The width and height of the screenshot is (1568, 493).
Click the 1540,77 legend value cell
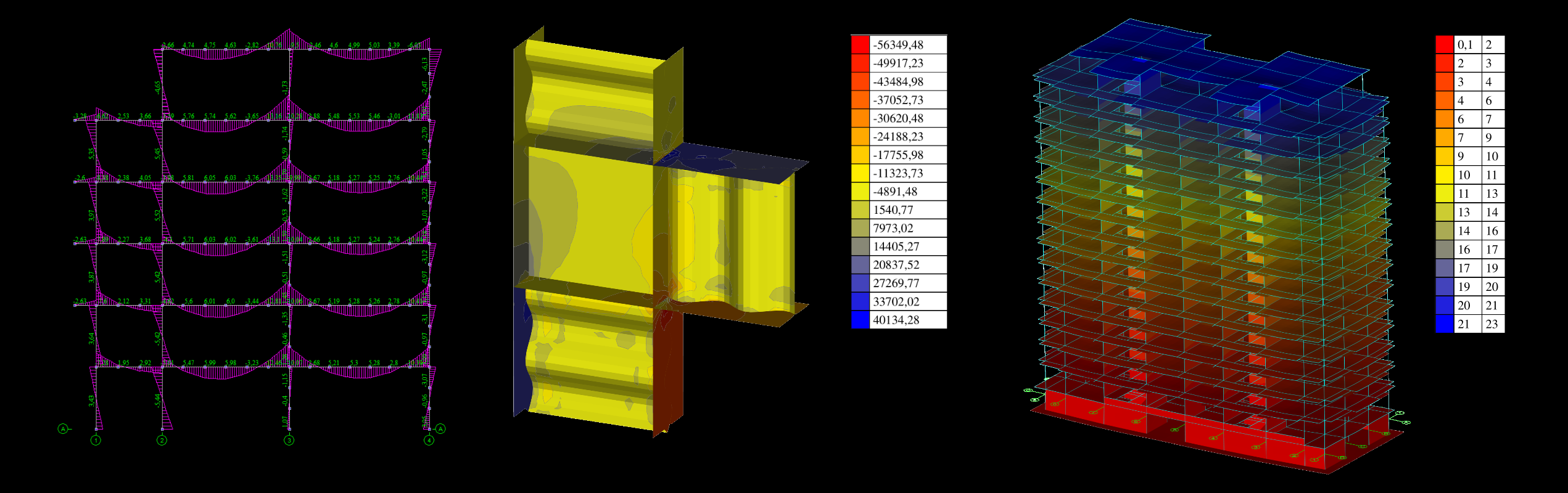pyautogui.click(x=907, y=210)
